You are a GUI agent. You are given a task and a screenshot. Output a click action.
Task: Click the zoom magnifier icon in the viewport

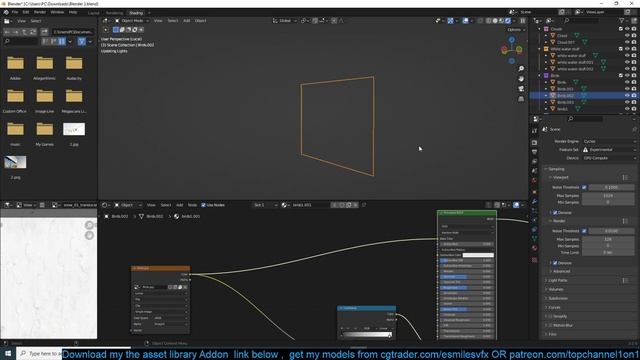521,69
